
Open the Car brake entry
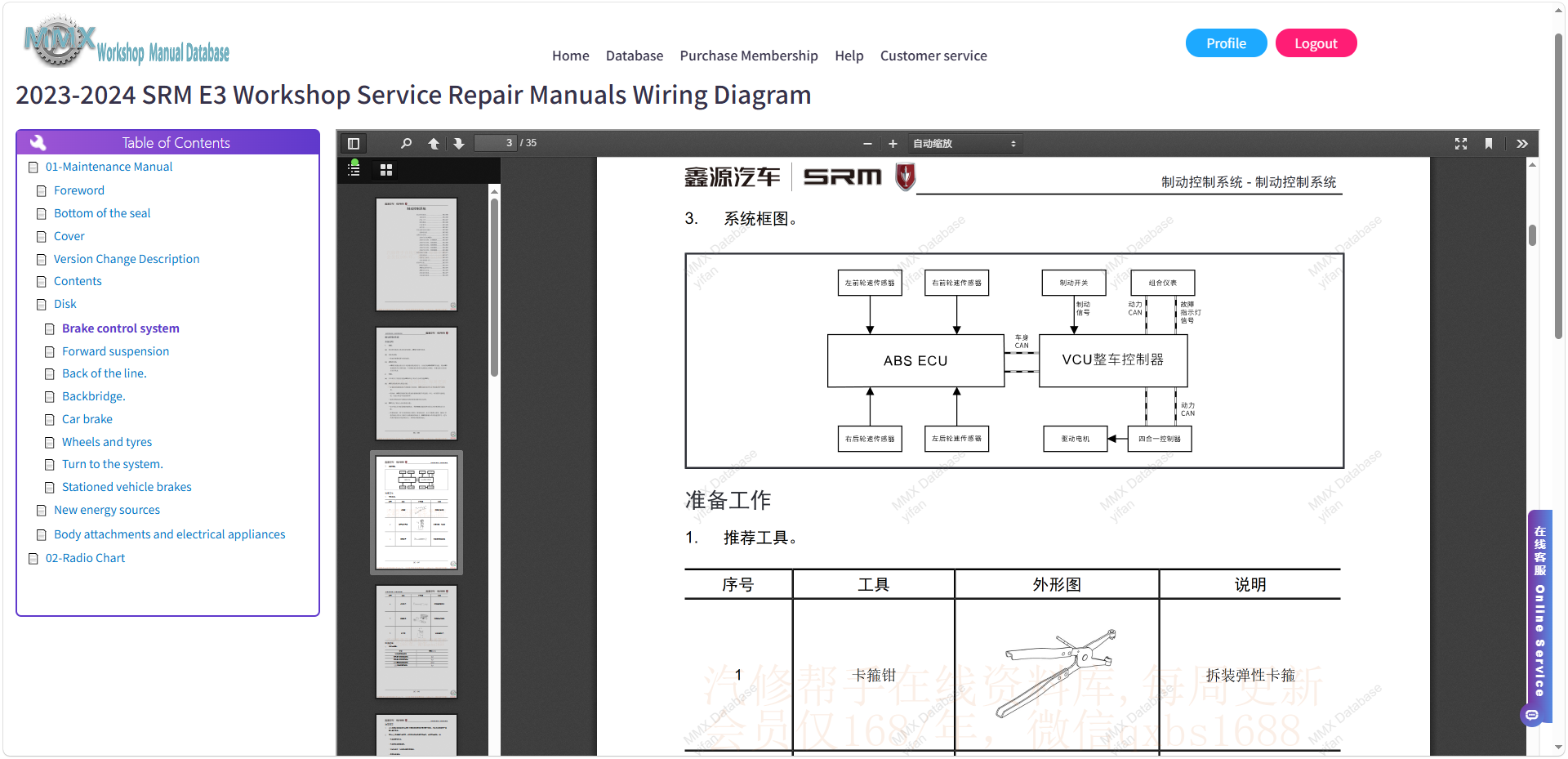click(87, 419)
